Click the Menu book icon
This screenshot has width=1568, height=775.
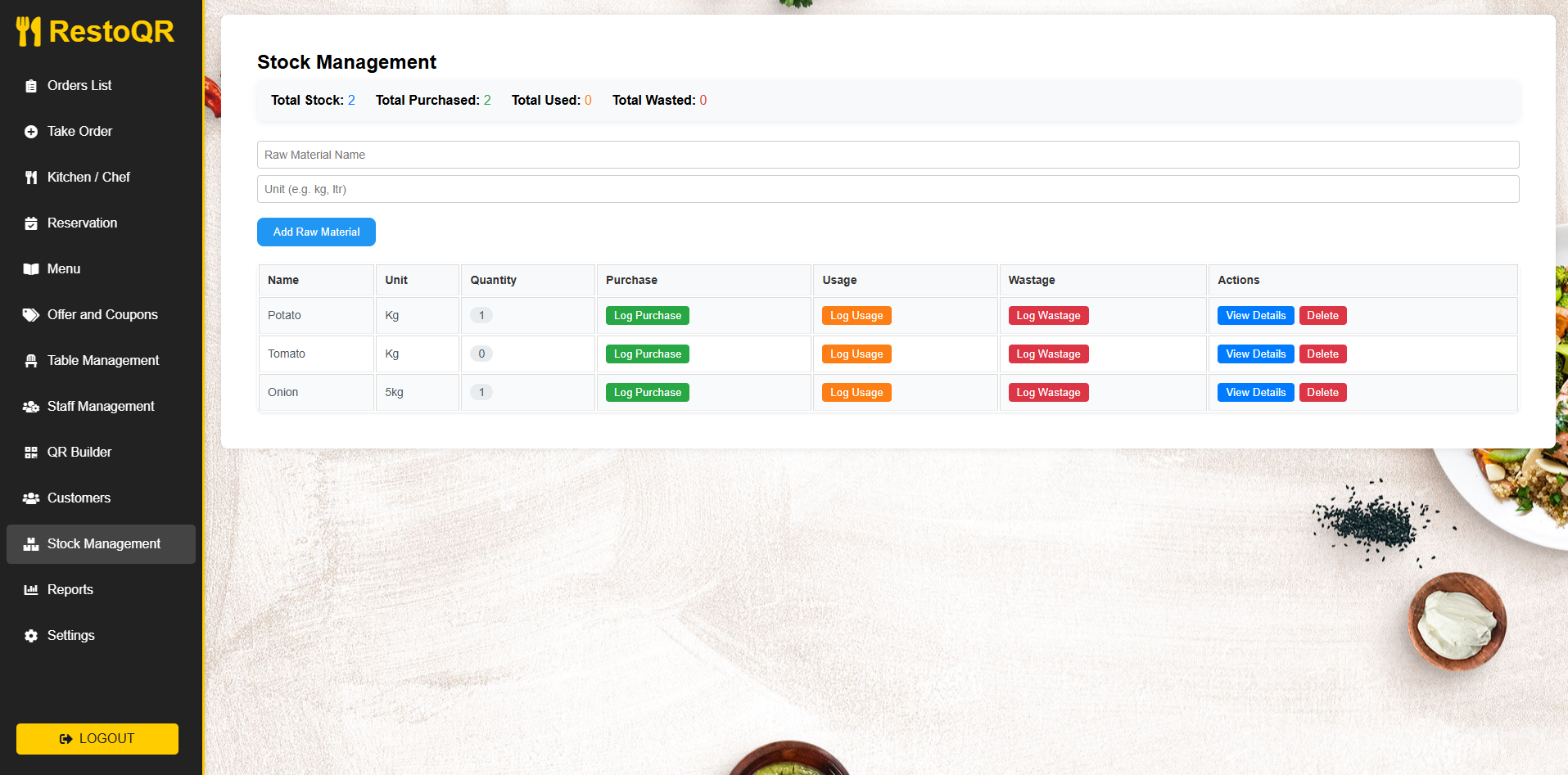[31, 269]
